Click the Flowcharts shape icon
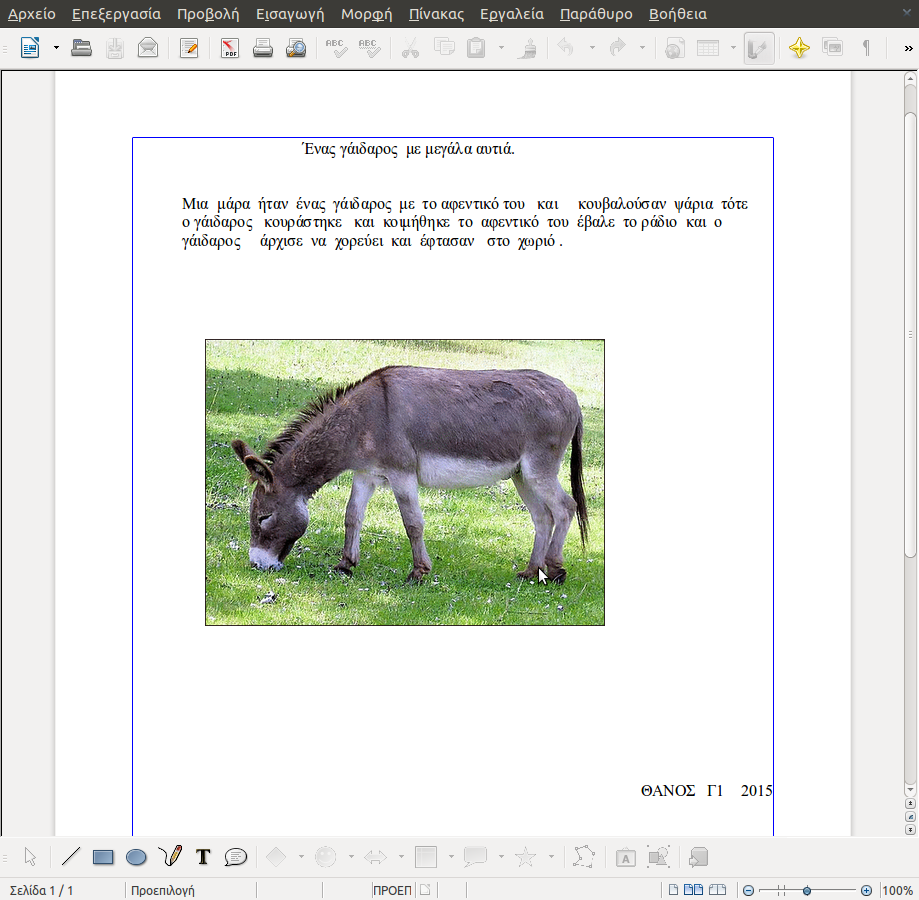 426,857
